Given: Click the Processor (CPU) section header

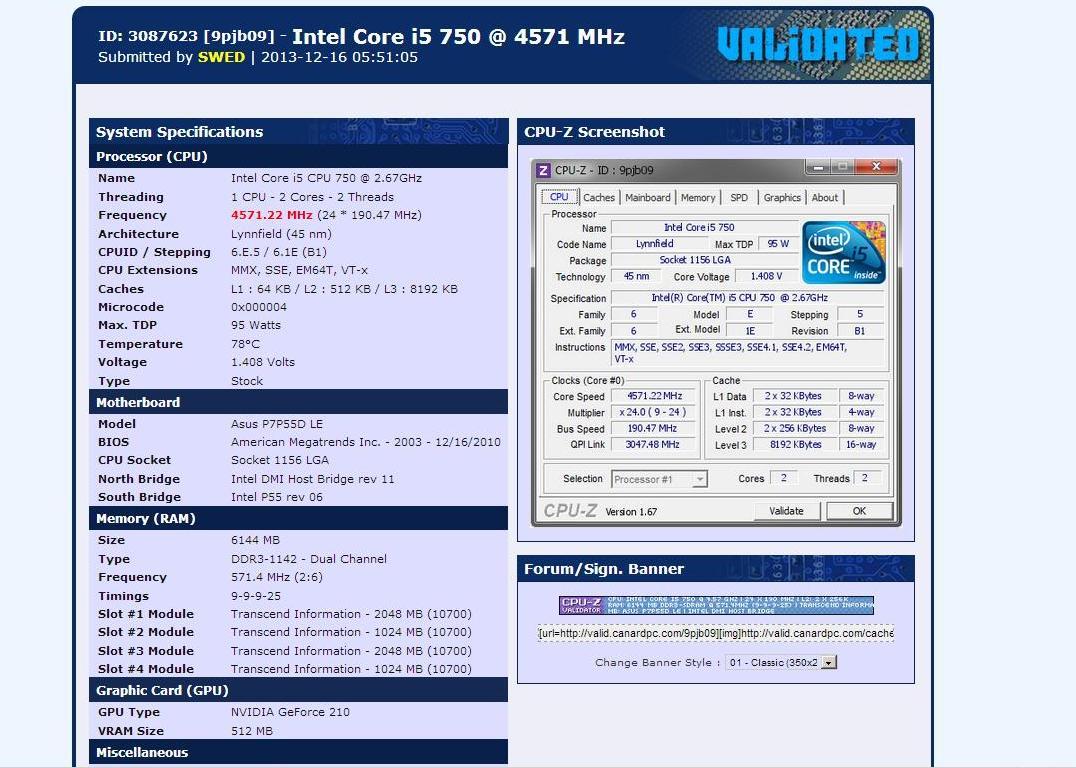Looking at the screenshot, I should (299, 156).
